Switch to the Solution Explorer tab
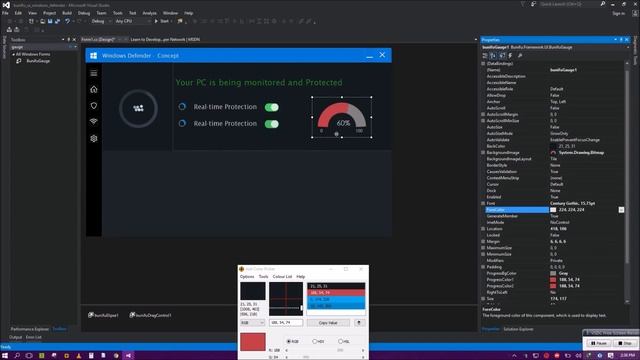 tap(518, 329)
